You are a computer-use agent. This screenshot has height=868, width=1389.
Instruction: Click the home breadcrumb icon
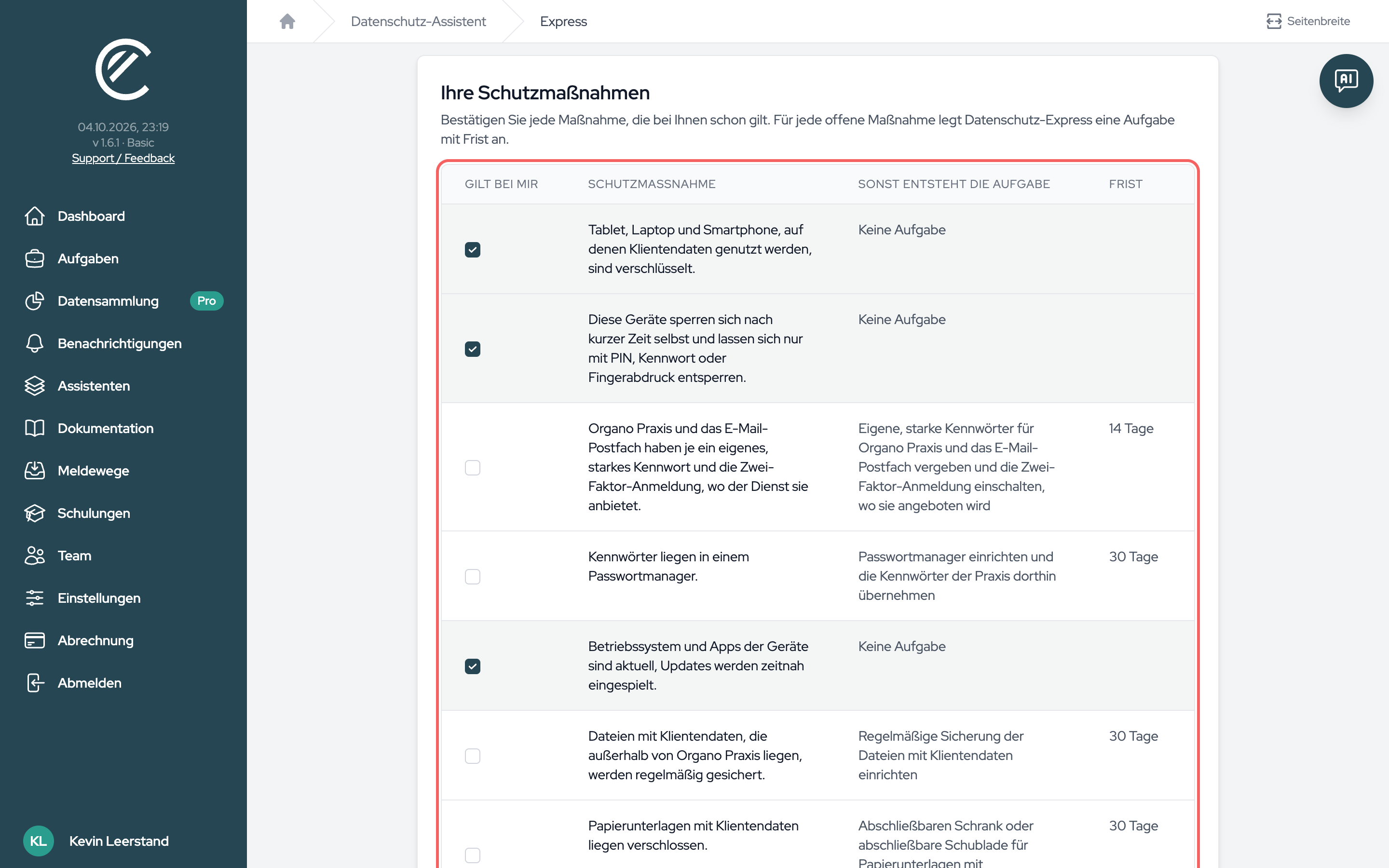point(287,21)
